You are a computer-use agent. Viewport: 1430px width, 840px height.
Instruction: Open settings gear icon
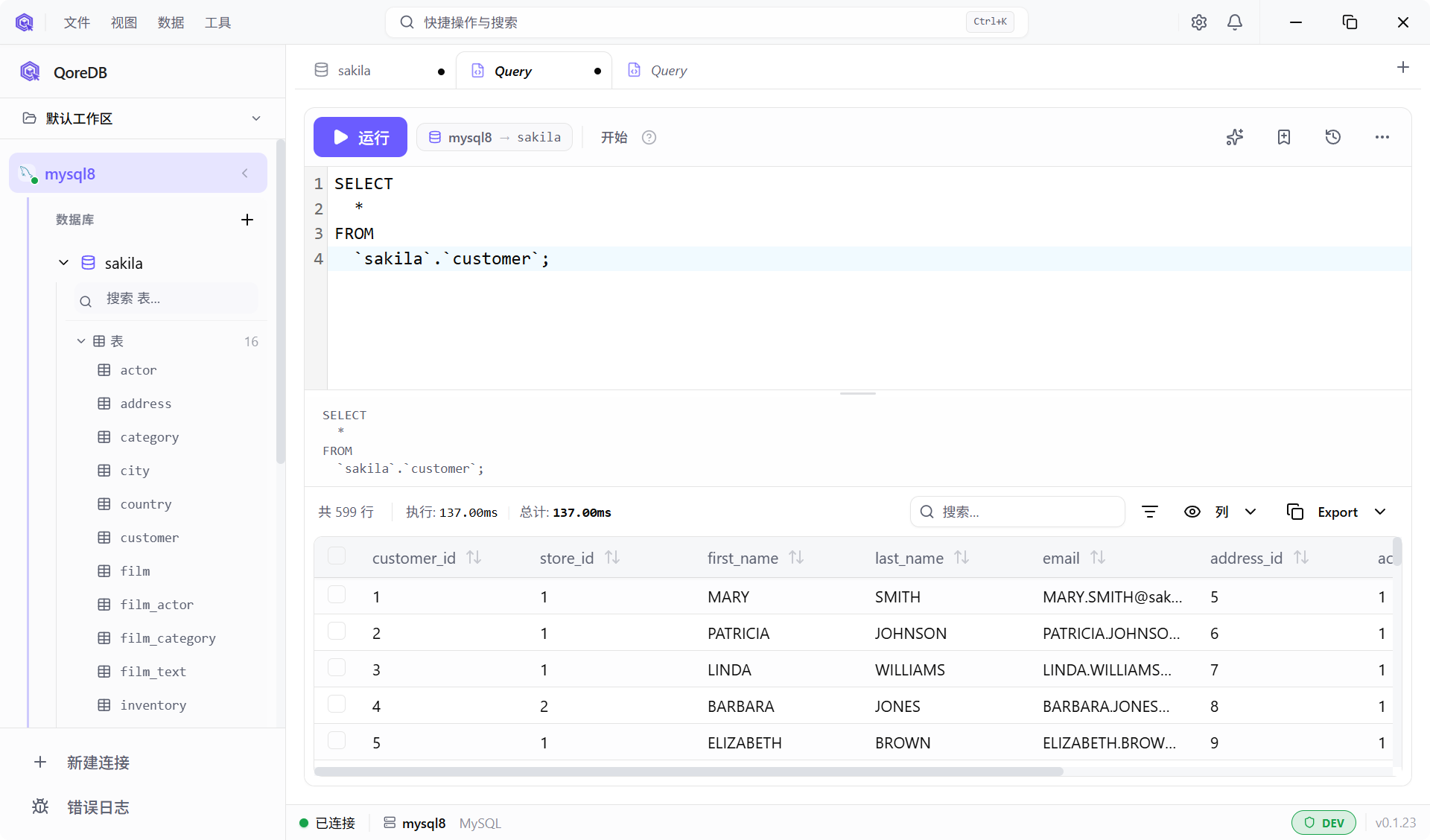(1199, 22)
